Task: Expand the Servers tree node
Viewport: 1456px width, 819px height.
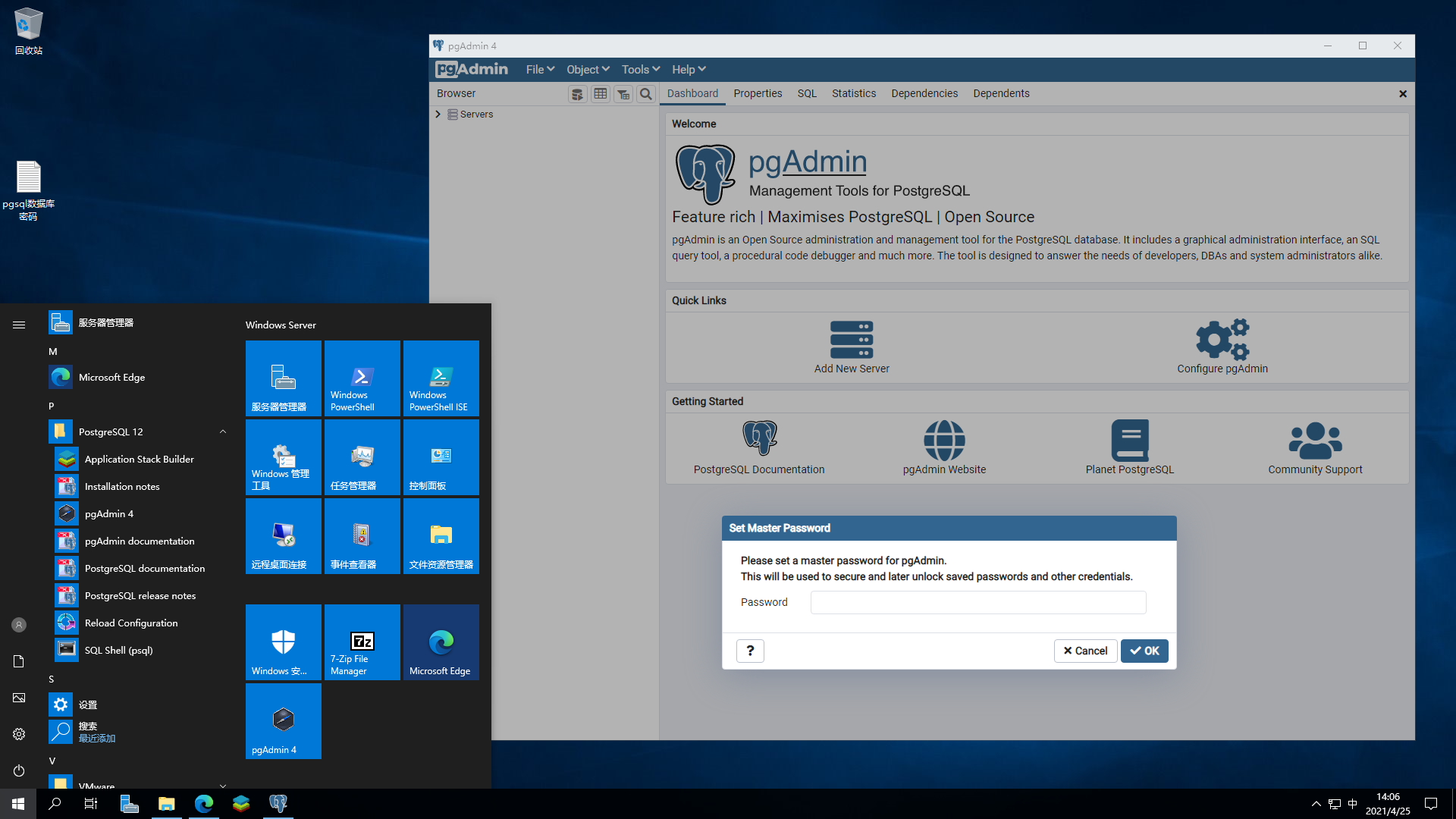Action: point(438,114)
